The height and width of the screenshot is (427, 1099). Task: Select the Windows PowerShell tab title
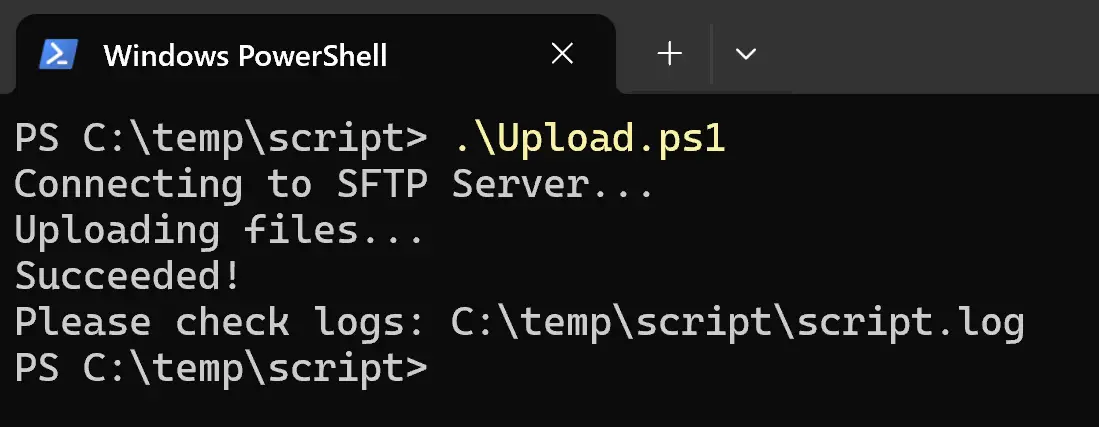[x=245, y=55]
